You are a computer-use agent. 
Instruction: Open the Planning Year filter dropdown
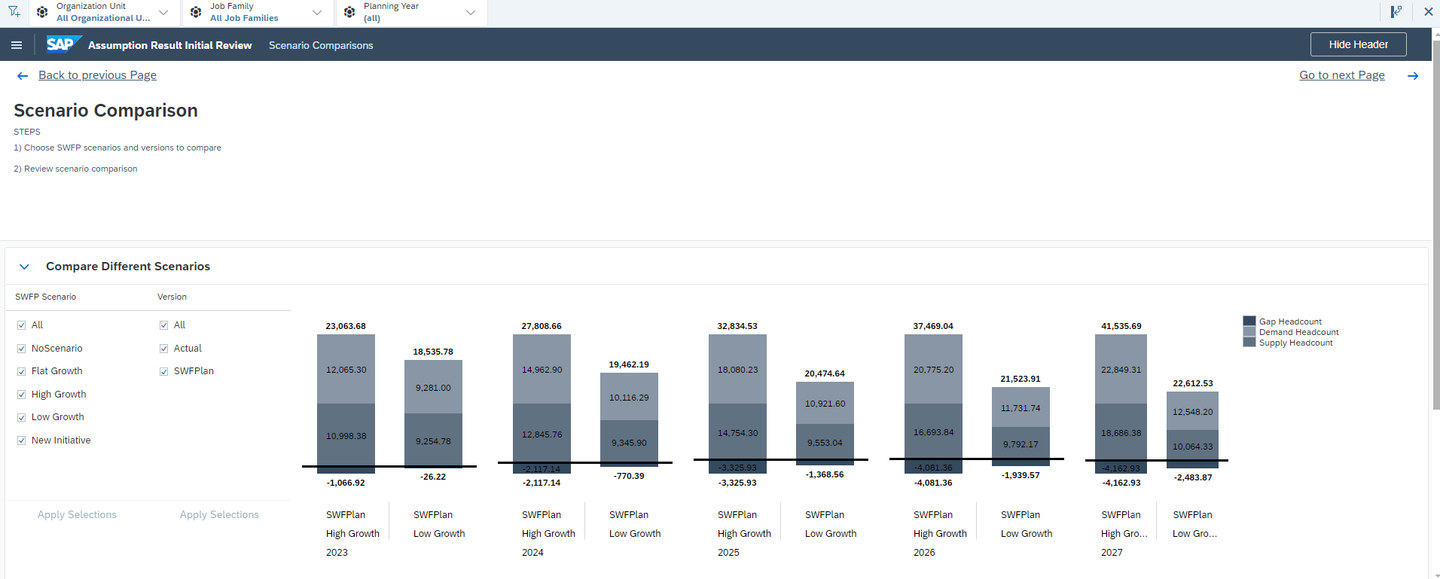tap(471, 12)
